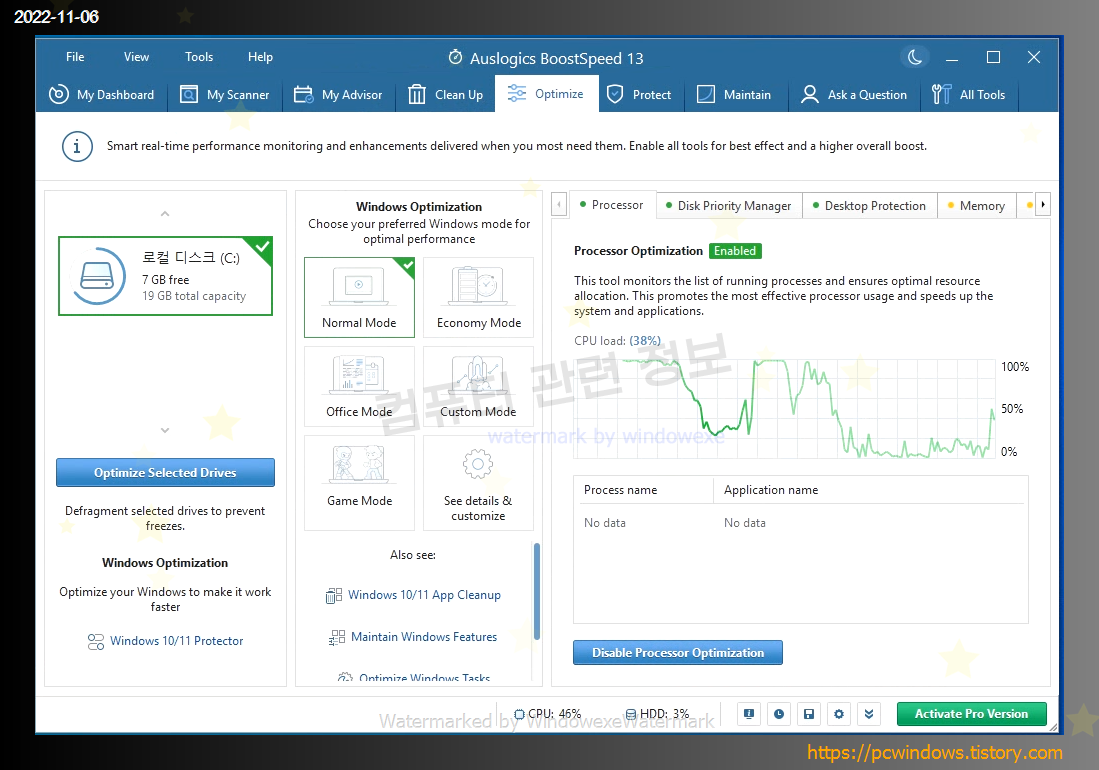
Task: Open the My Dashboard tab
Action: (102, 95)
